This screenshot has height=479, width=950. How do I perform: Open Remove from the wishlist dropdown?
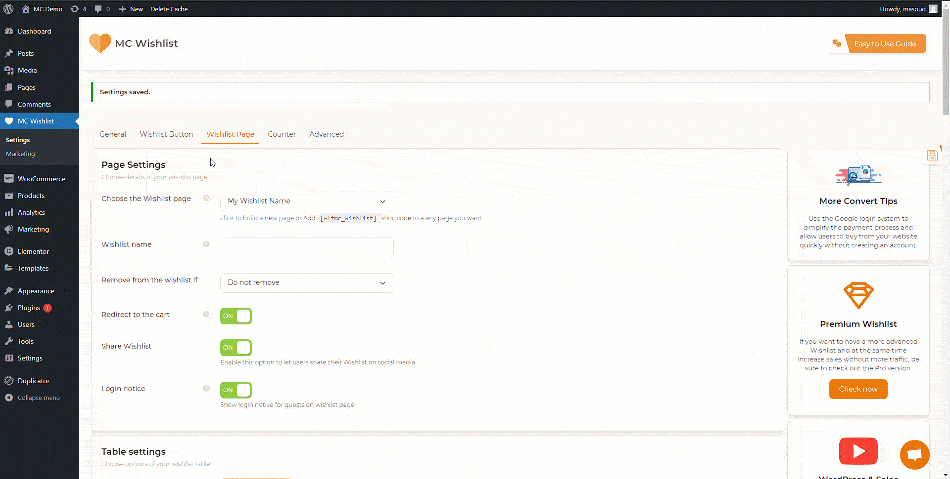point(307,283)
